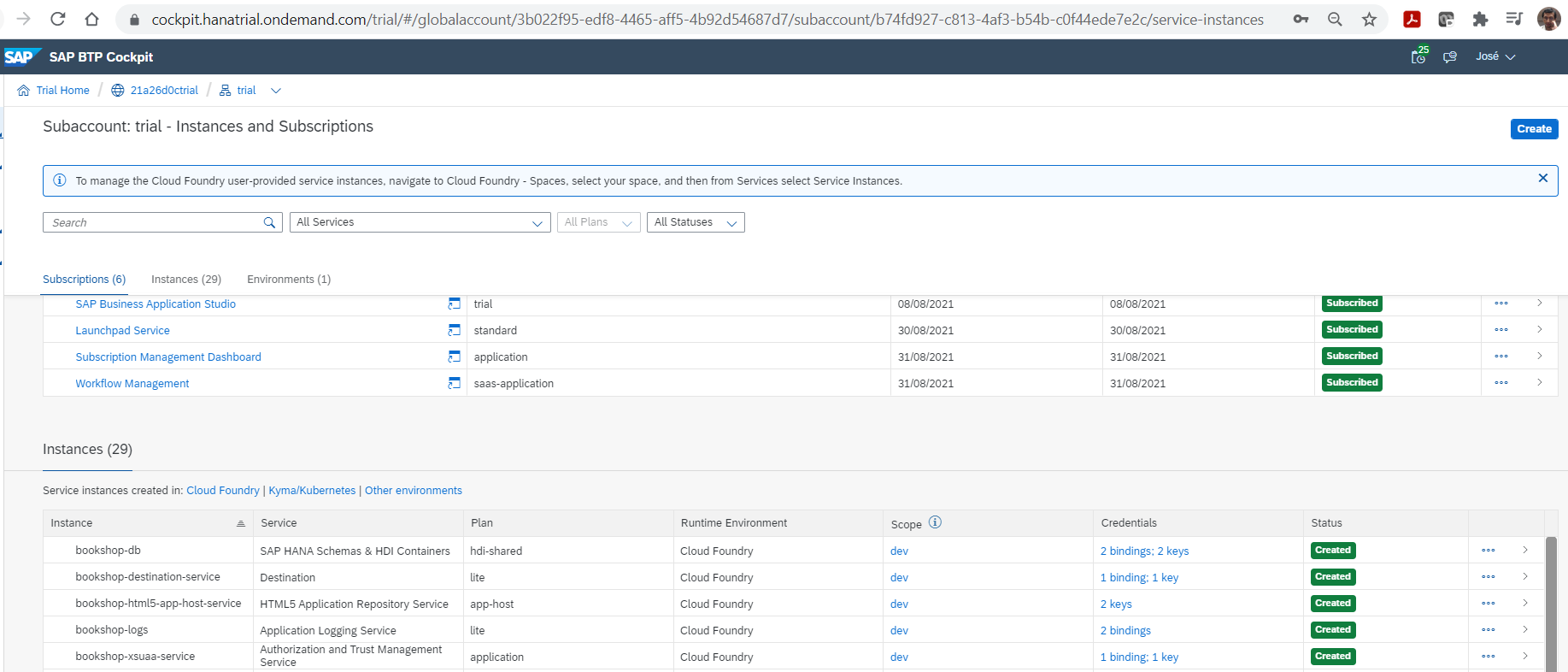Switch to Subscriptions (6) tab
Screen dimensions: 1568x672
(85, 280)
